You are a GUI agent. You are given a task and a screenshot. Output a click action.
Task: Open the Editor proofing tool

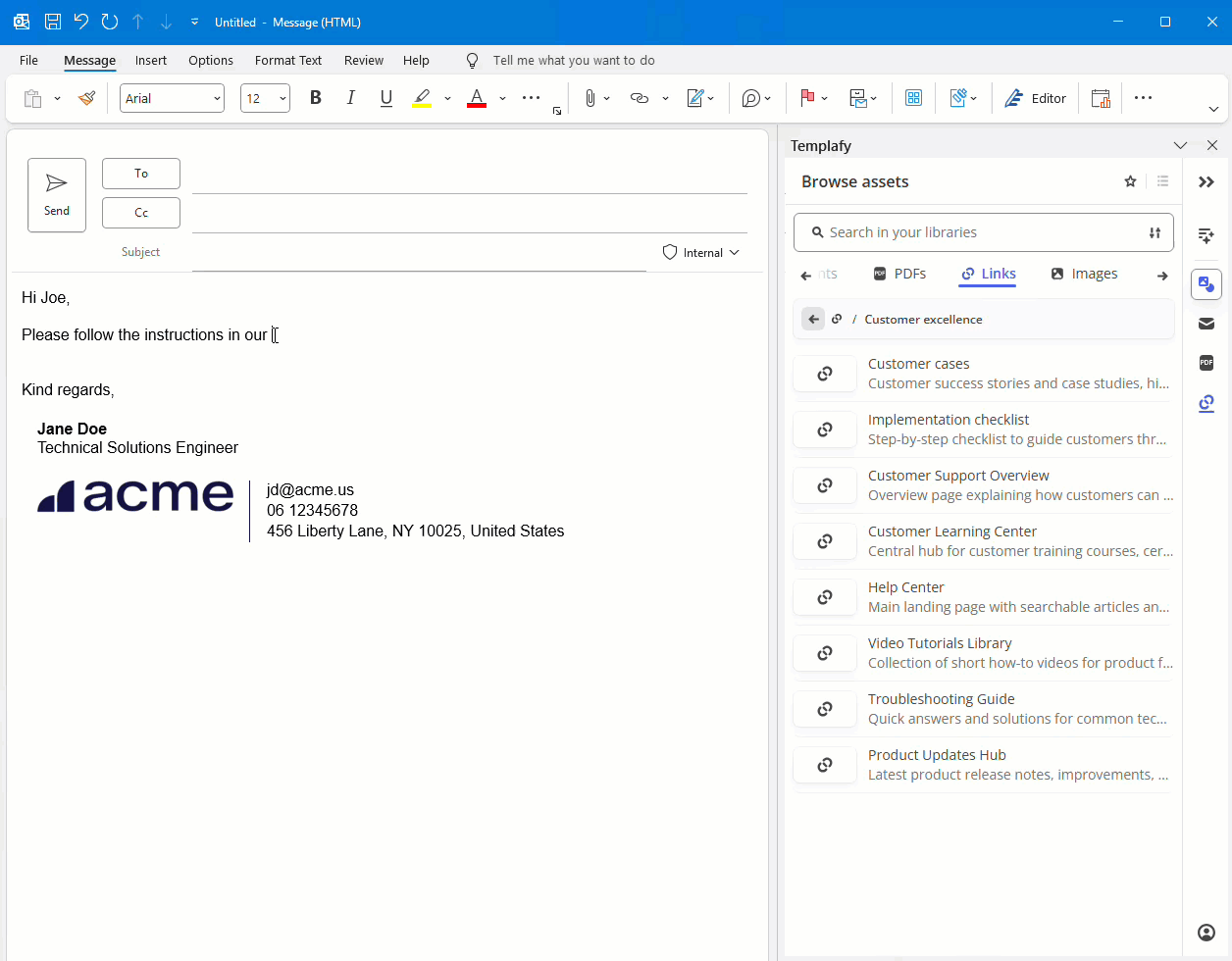tap(1035, 98)
